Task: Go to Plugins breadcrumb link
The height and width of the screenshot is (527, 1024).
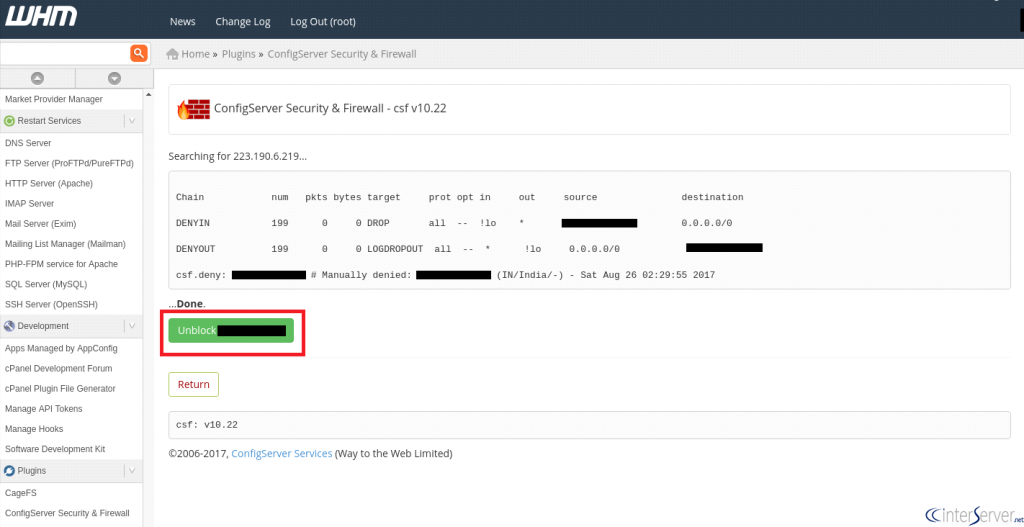Action: coord(238,54)
